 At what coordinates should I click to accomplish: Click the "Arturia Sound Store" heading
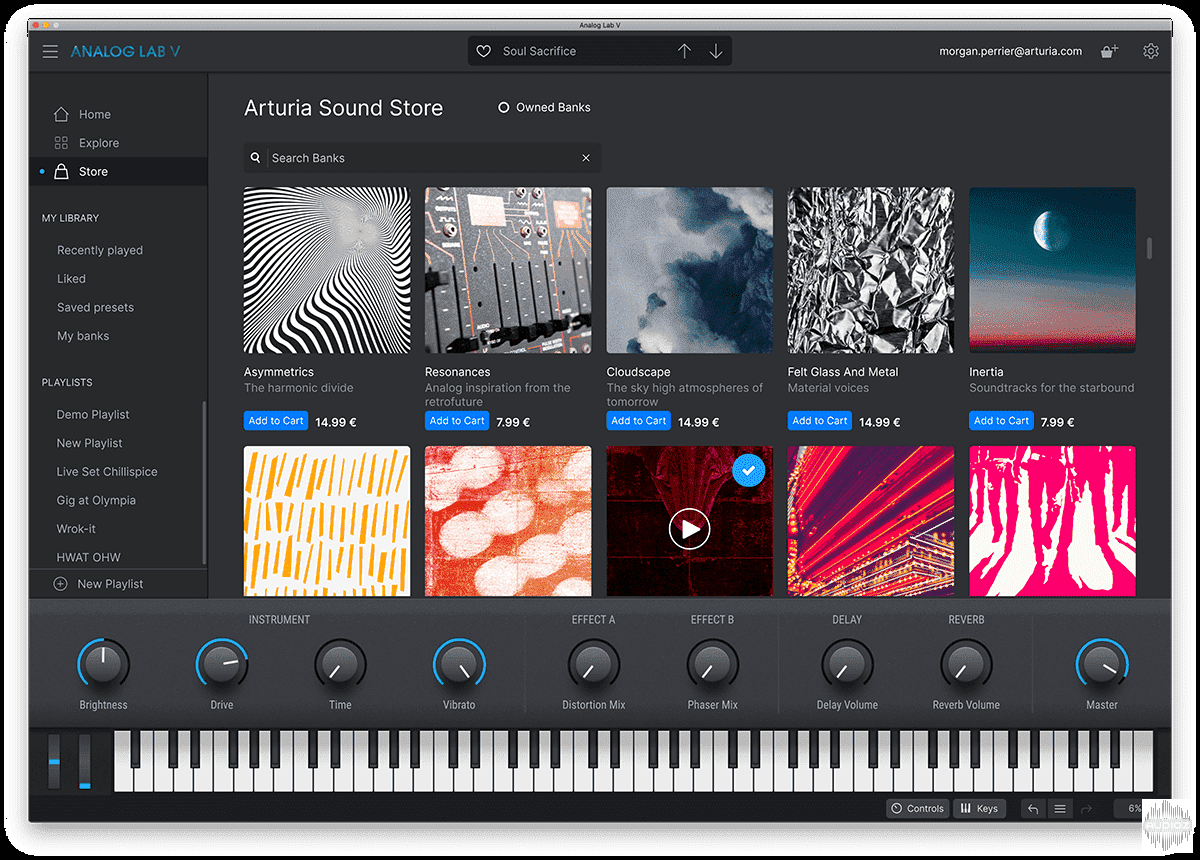(343, 108)
